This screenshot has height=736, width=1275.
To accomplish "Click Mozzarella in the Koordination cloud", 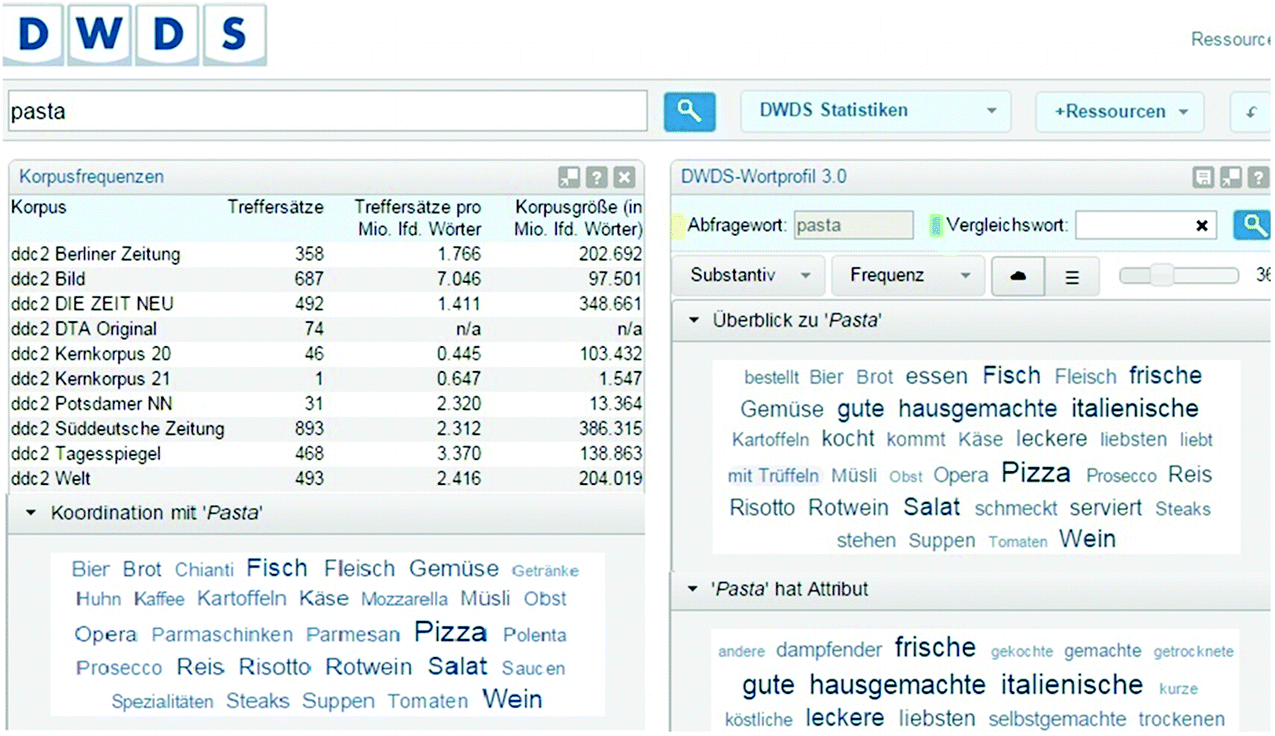I will click(x=404, y=600).
